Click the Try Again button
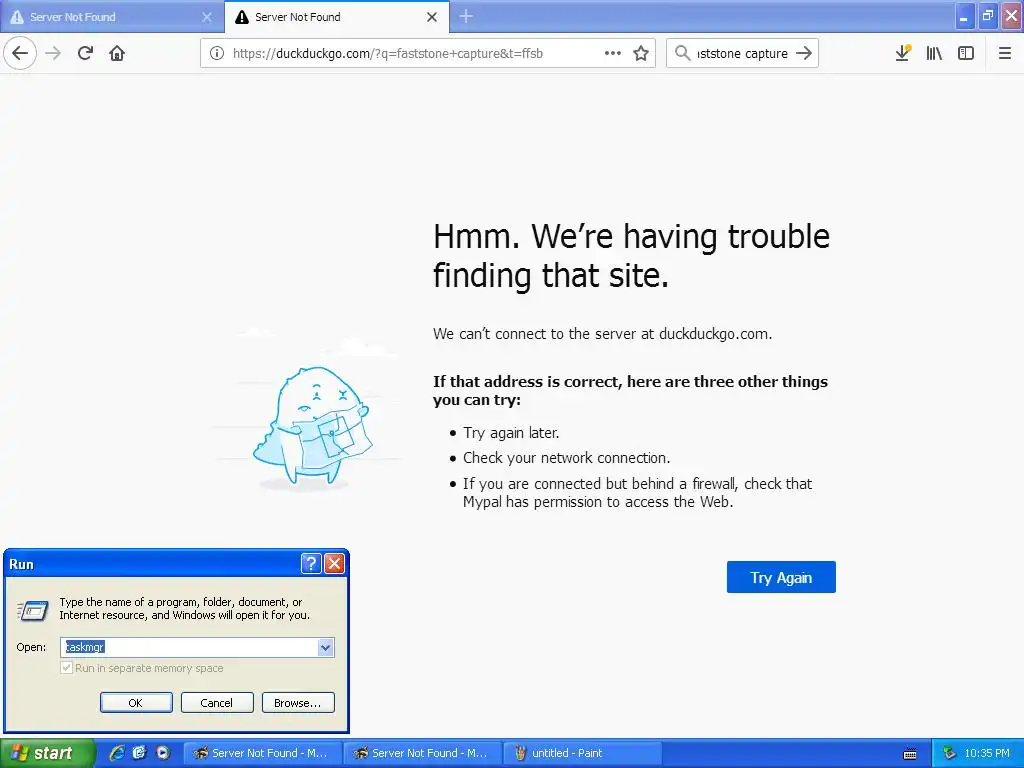Image resolution: width=1024 pixels, height=768 pixels. point(781,577)
